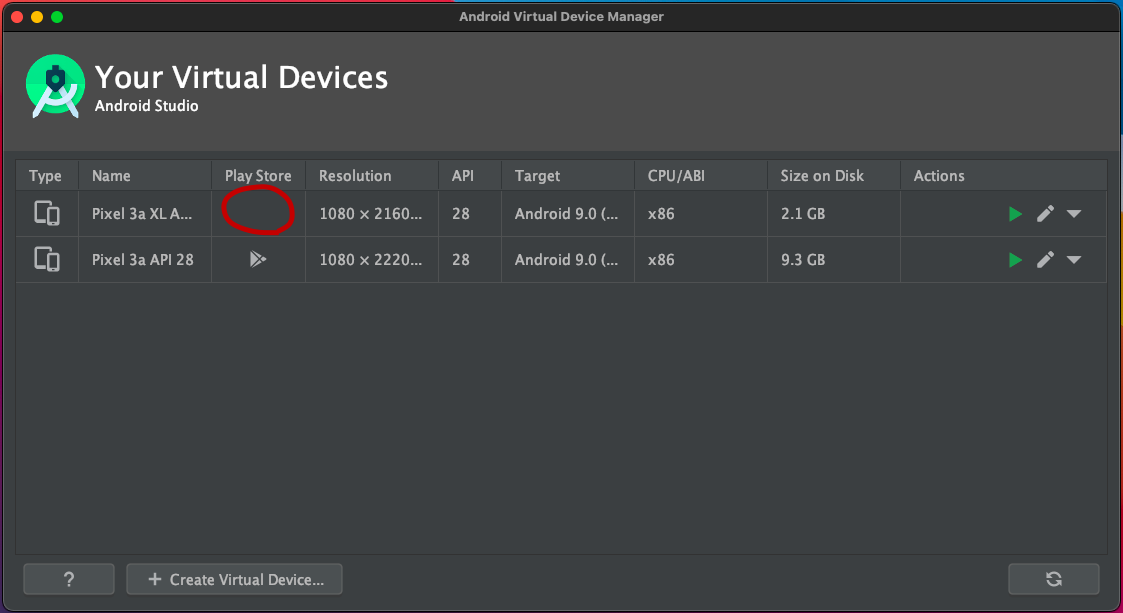Click the Pixel 3a XL device type icon

[47, 213]
